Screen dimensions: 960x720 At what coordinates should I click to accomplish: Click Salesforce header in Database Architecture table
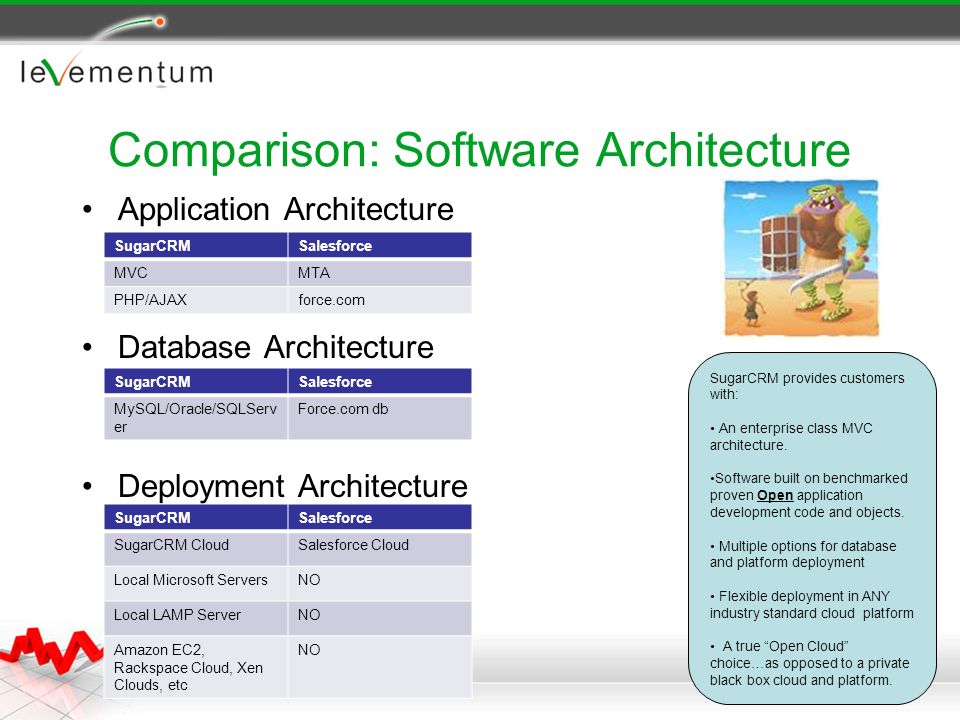[380, 381]
